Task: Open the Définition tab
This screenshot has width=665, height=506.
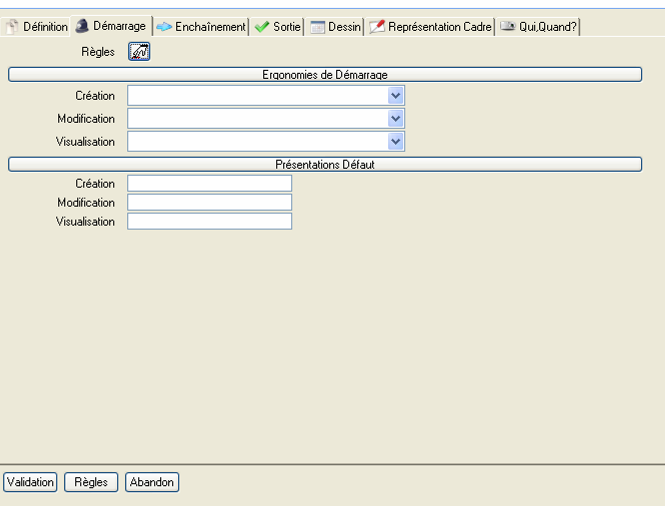Action: point(37,27)
